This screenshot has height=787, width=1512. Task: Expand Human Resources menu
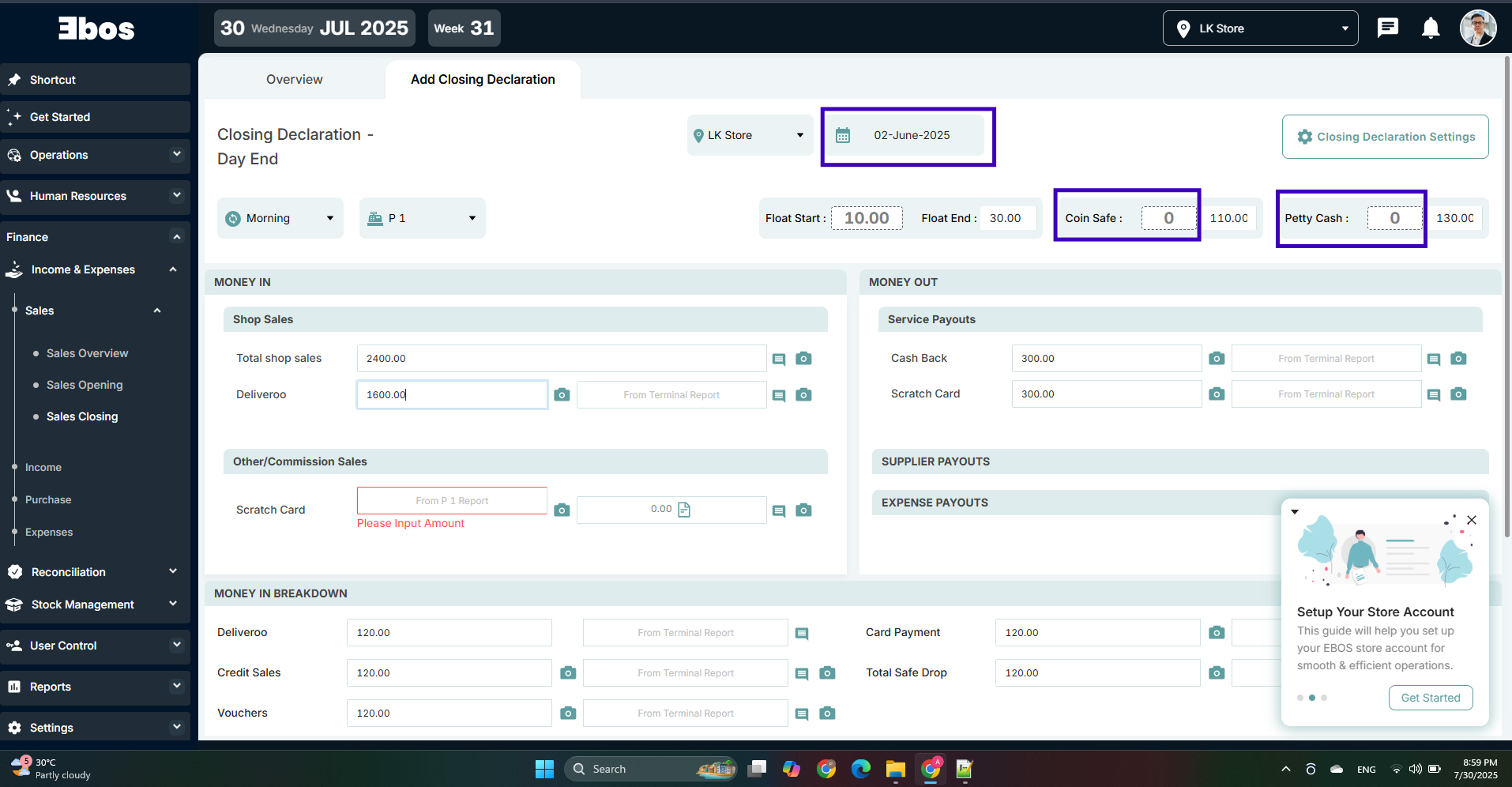pos(95,196)
